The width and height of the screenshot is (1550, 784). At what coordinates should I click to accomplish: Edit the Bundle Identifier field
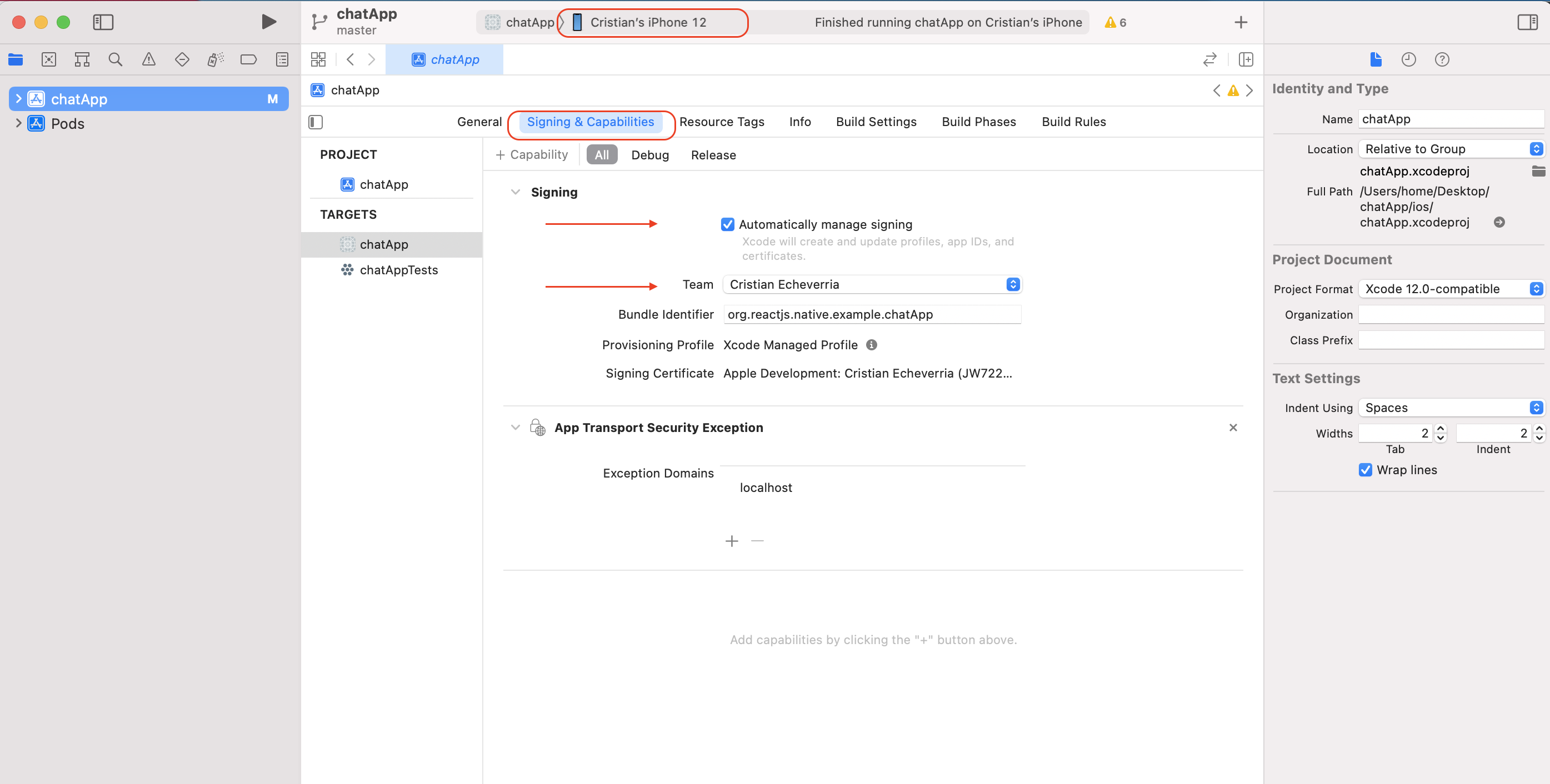[x=872, y=314]
